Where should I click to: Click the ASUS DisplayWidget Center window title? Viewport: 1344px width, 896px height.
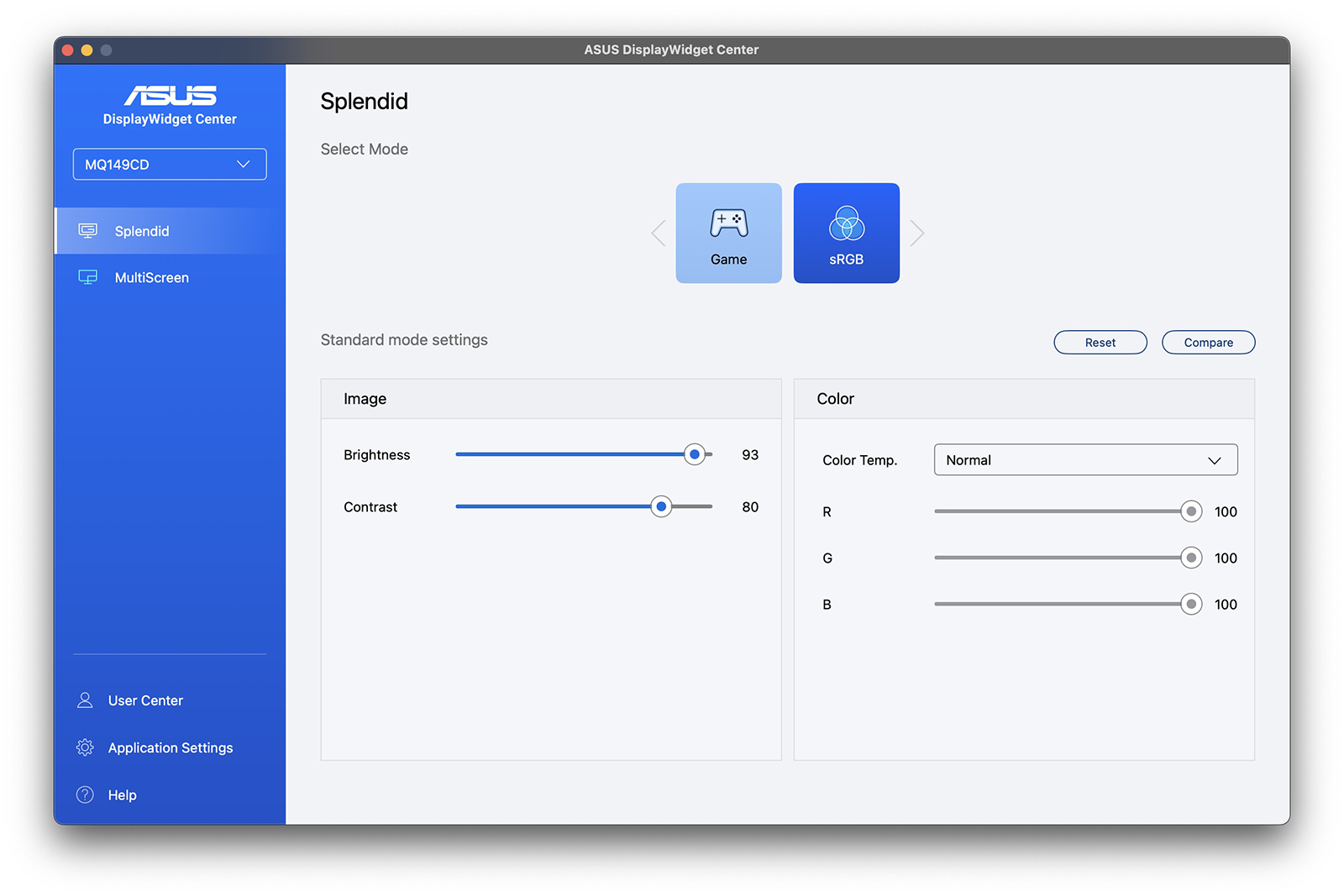coord(672,50)
